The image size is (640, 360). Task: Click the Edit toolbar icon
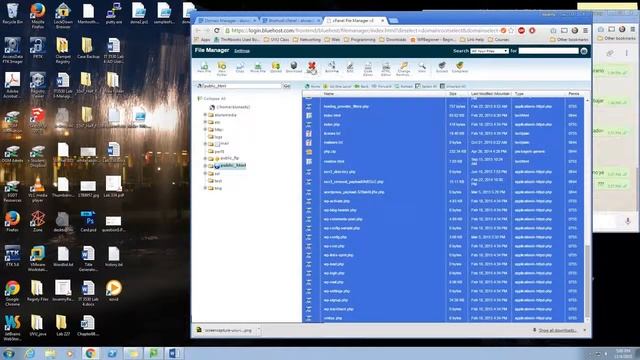click(x=350, y=67)
